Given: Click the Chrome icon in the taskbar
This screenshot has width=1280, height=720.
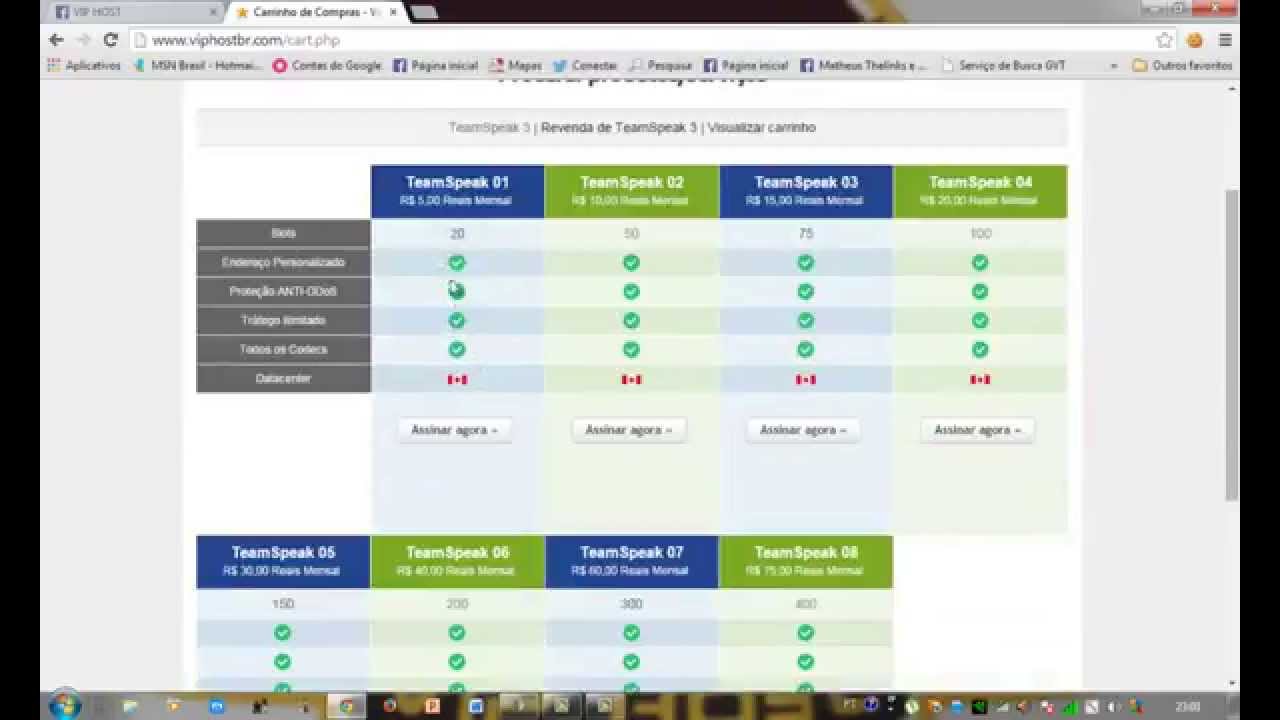Looking at the screenshot, I should 346,705.
